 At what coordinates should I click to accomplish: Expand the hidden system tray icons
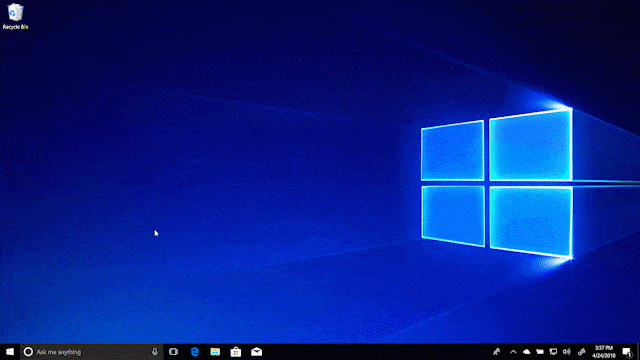tap(513, 352)
